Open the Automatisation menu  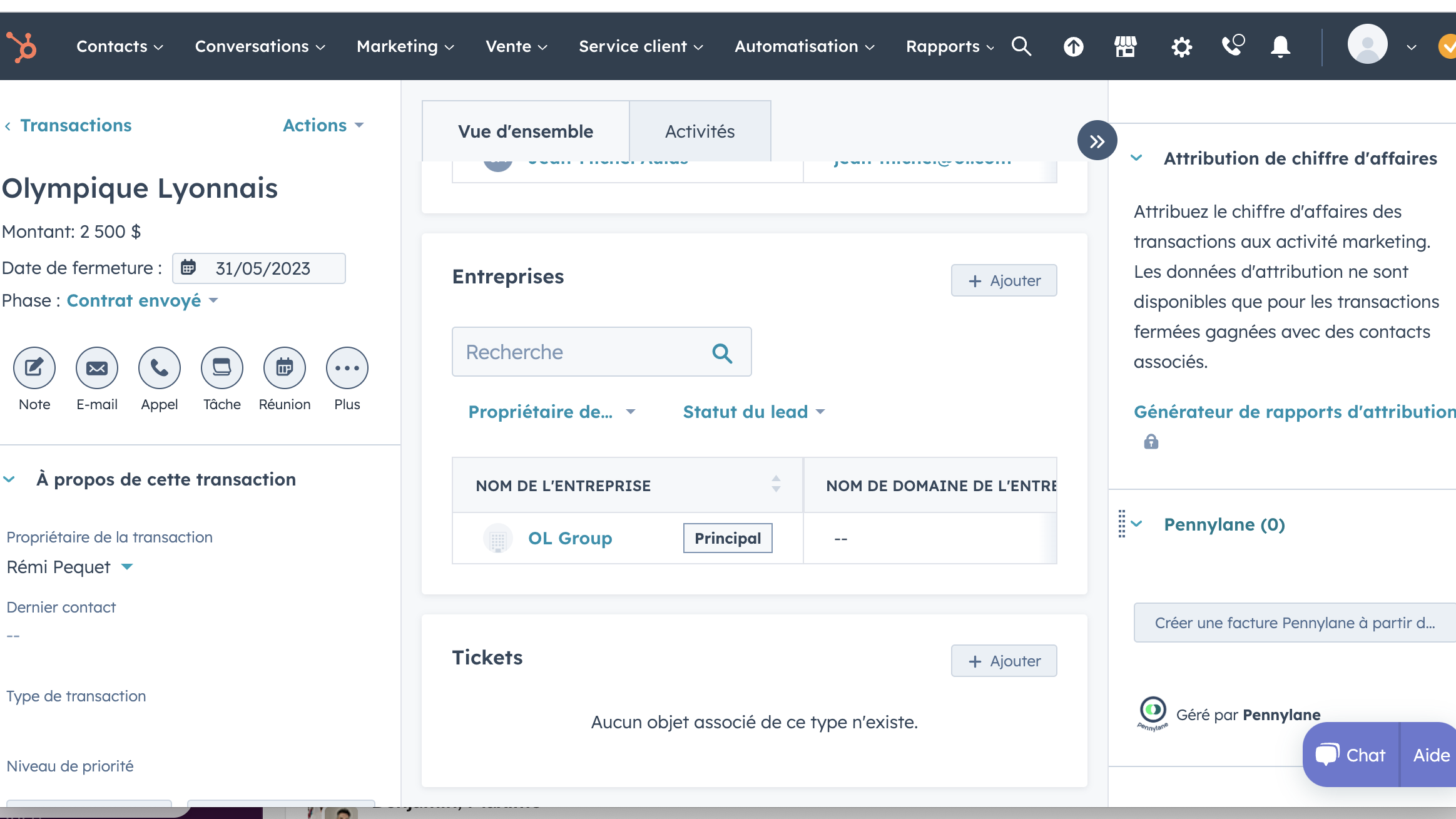click(805, 46)
